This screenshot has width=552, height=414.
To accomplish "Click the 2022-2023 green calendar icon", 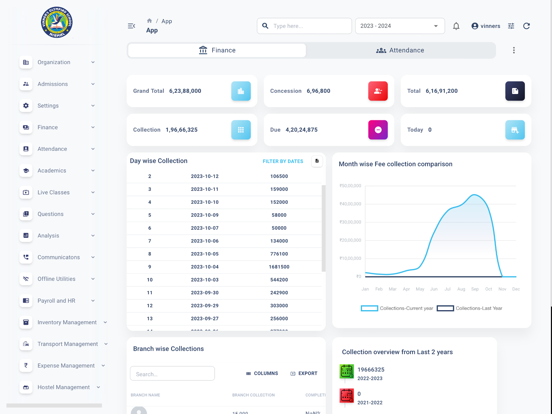I will click(x=346, y=372).
